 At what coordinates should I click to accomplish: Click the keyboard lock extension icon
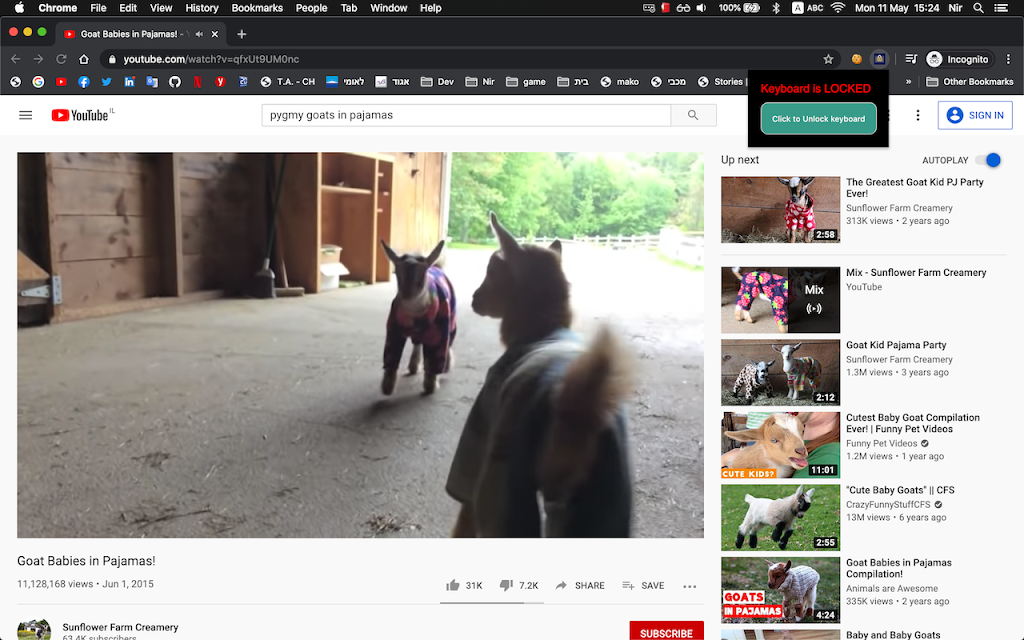tap(880, 59)
